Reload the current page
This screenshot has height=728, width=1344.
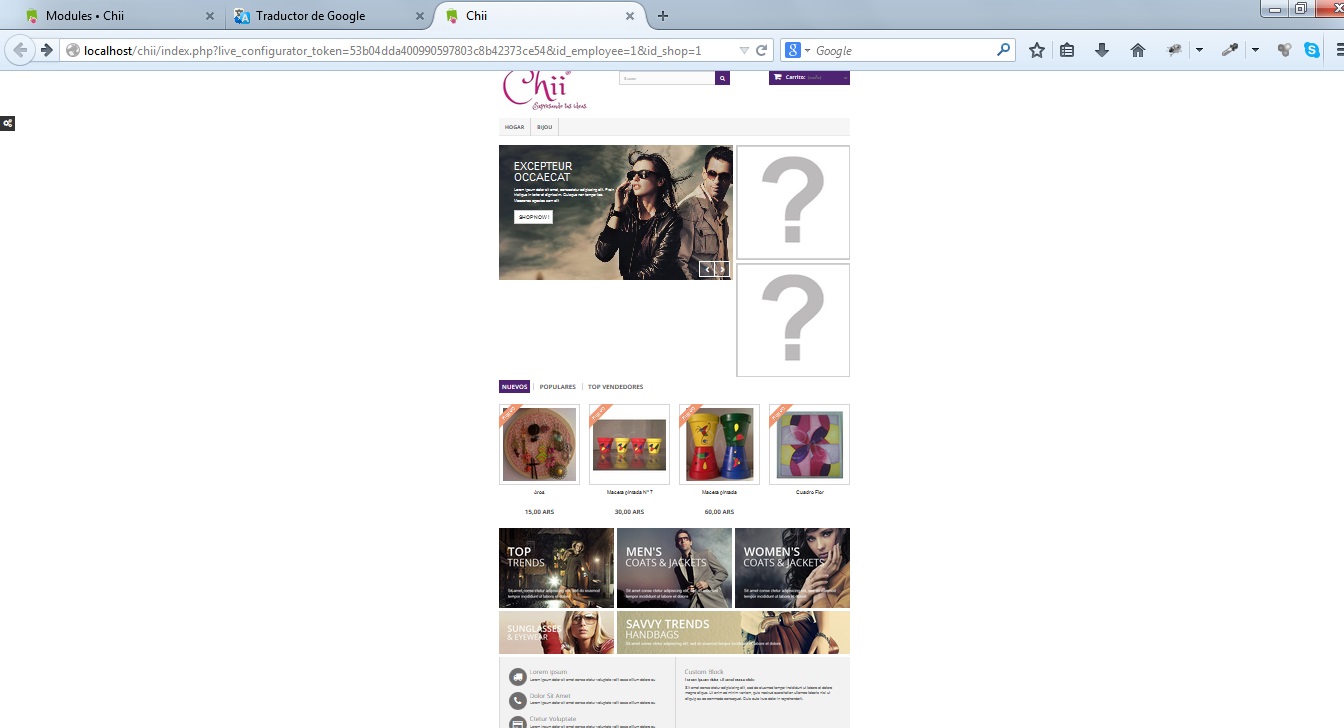762,50
